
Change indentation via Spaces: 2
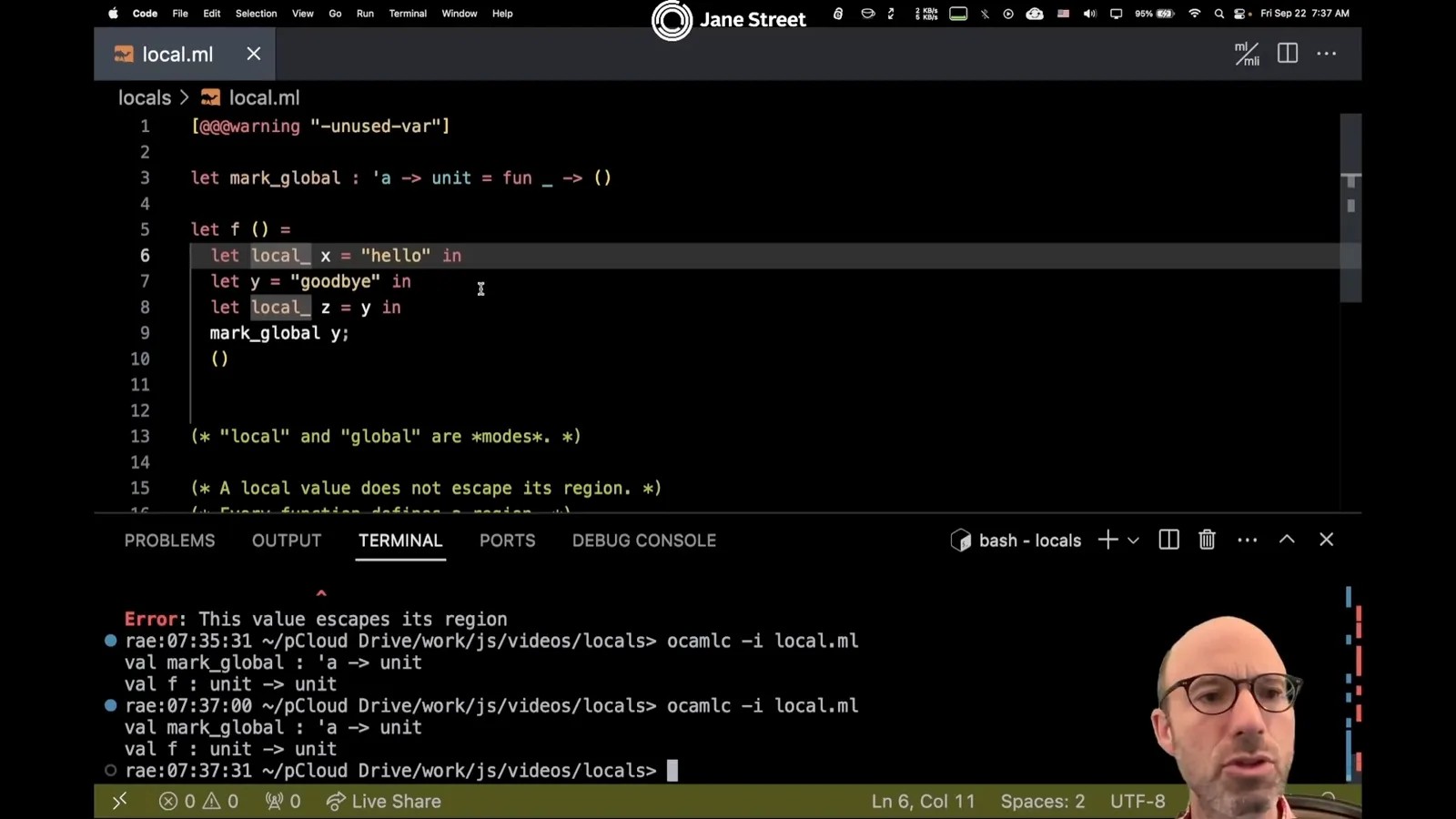(x=1043, y=802)
